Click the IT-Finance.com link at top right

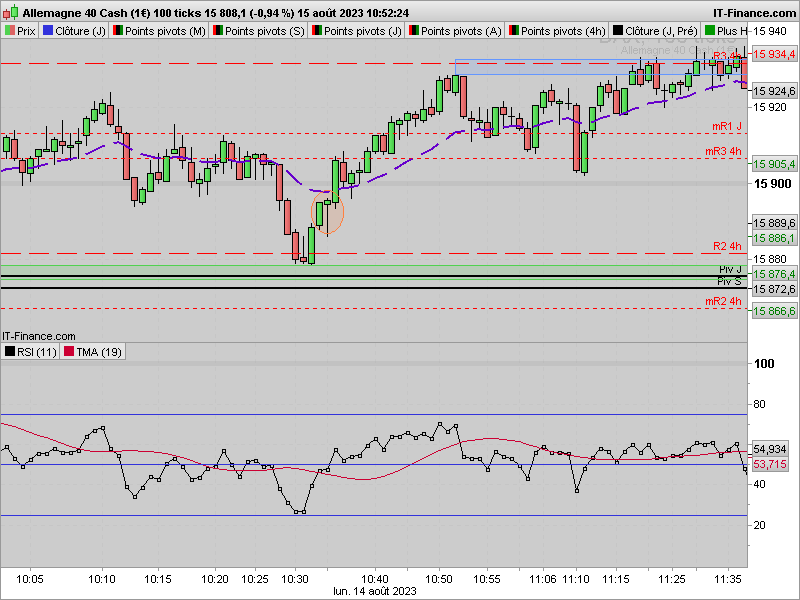click(754, 13)
